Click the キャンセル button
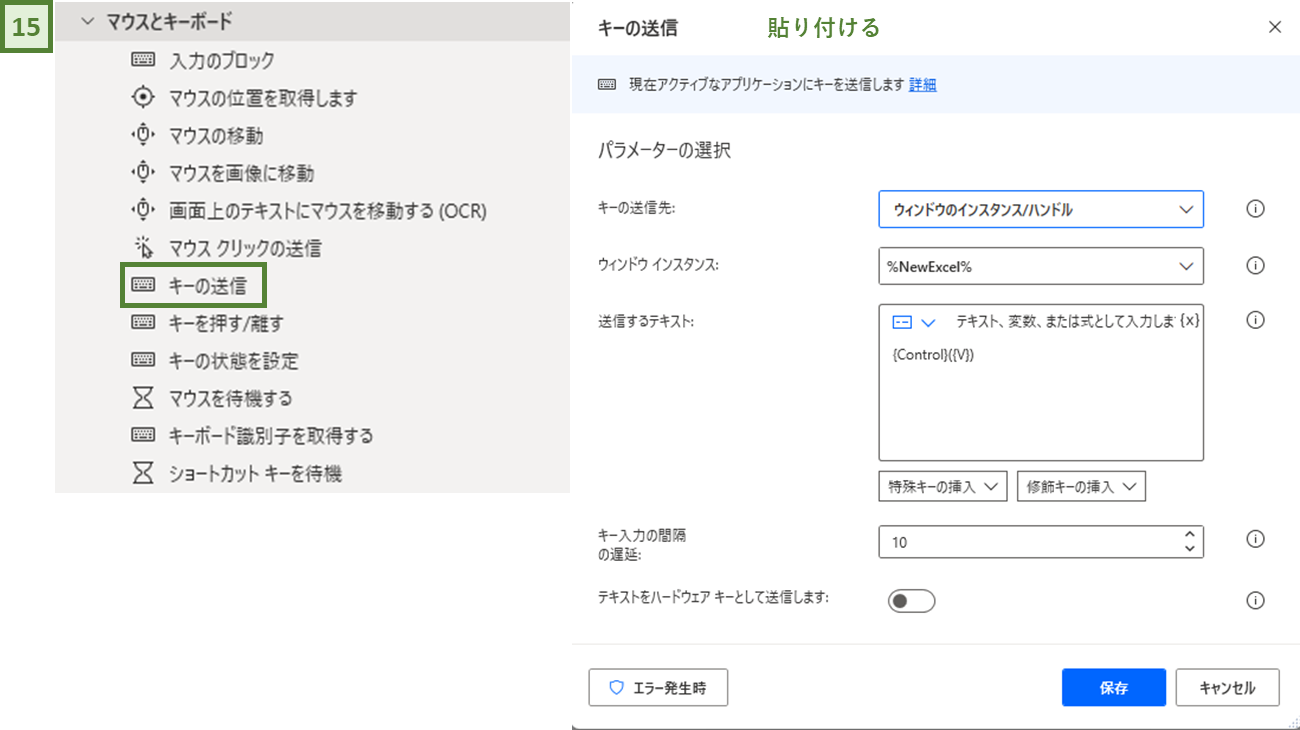 click(1227, 688)
